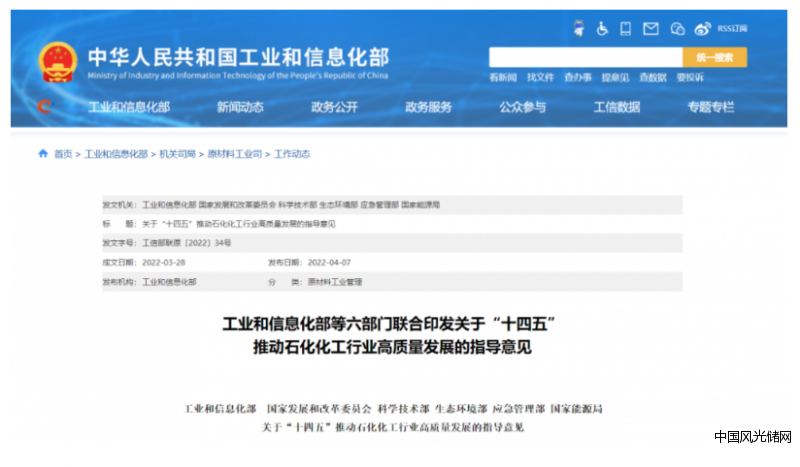Click the red swirl icon in nav bar
Viewport: 800px width, 467px height.
click(45, 106)
